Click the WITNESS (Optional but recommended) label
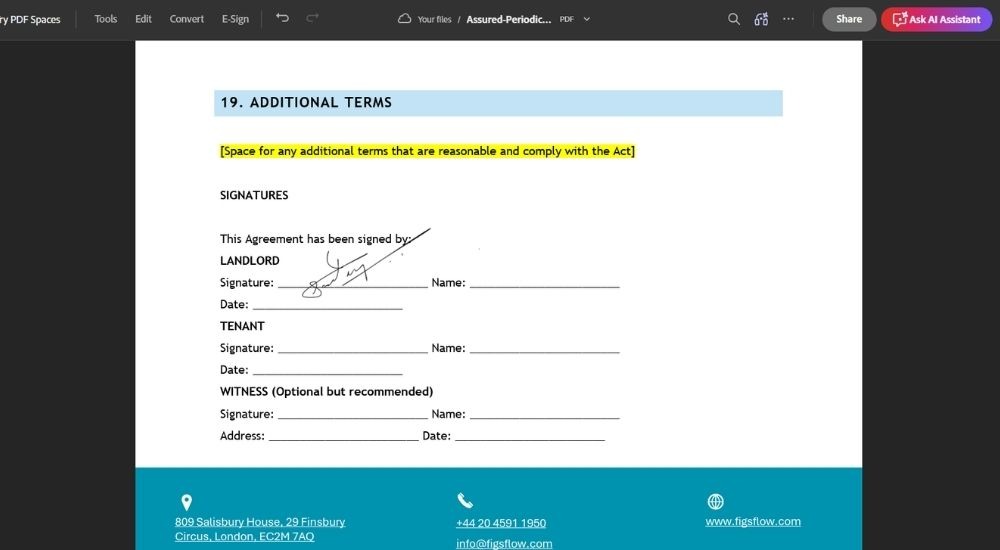 click(327, 392)
